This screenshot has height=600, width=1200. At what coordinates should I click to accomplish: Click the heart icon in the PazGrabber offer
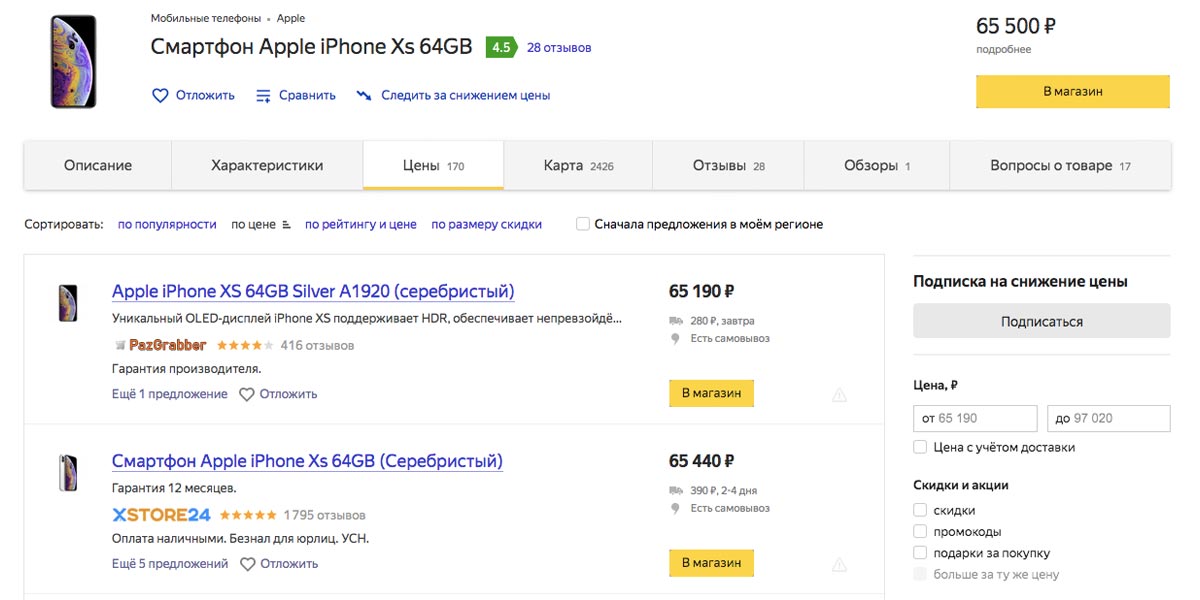[x=247, y=394]
